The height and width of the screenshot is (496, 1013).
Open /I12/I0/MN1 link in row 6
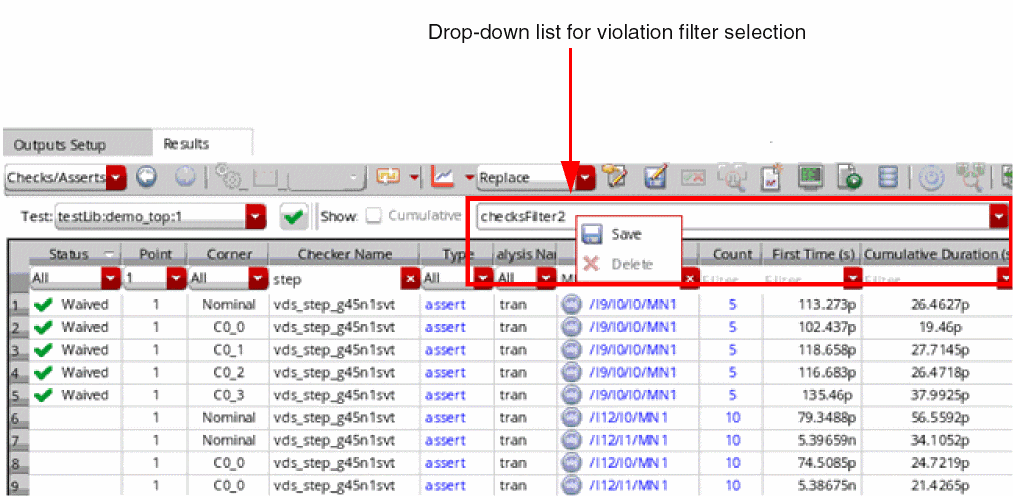click(629, 418)
